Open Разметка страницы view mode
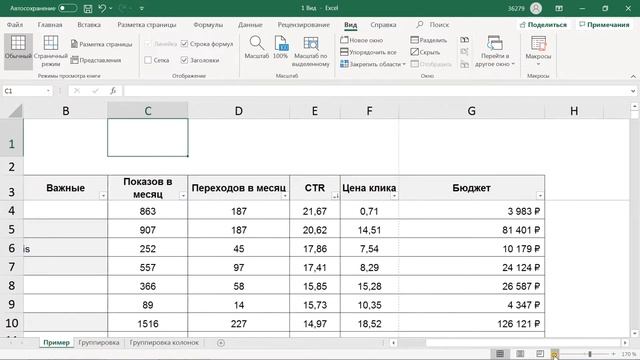 [x=101, y=44]
